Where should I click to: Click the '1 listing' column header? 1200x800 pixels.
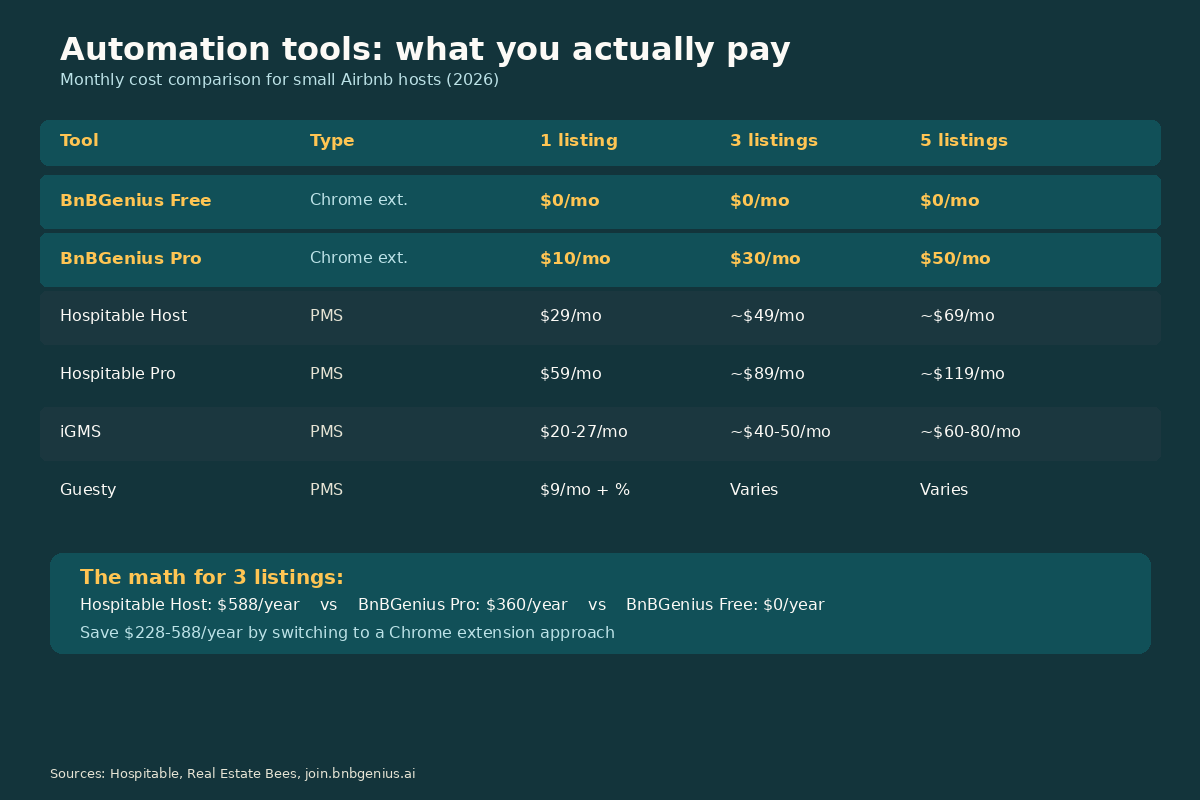[x=579, y=141]
